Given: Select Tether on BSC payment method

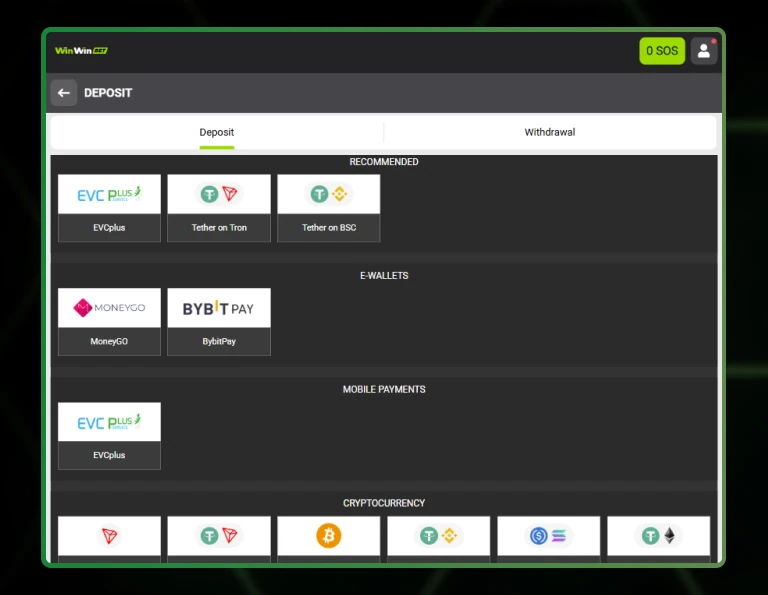Looking at the screenshot, I should point(329,208).
